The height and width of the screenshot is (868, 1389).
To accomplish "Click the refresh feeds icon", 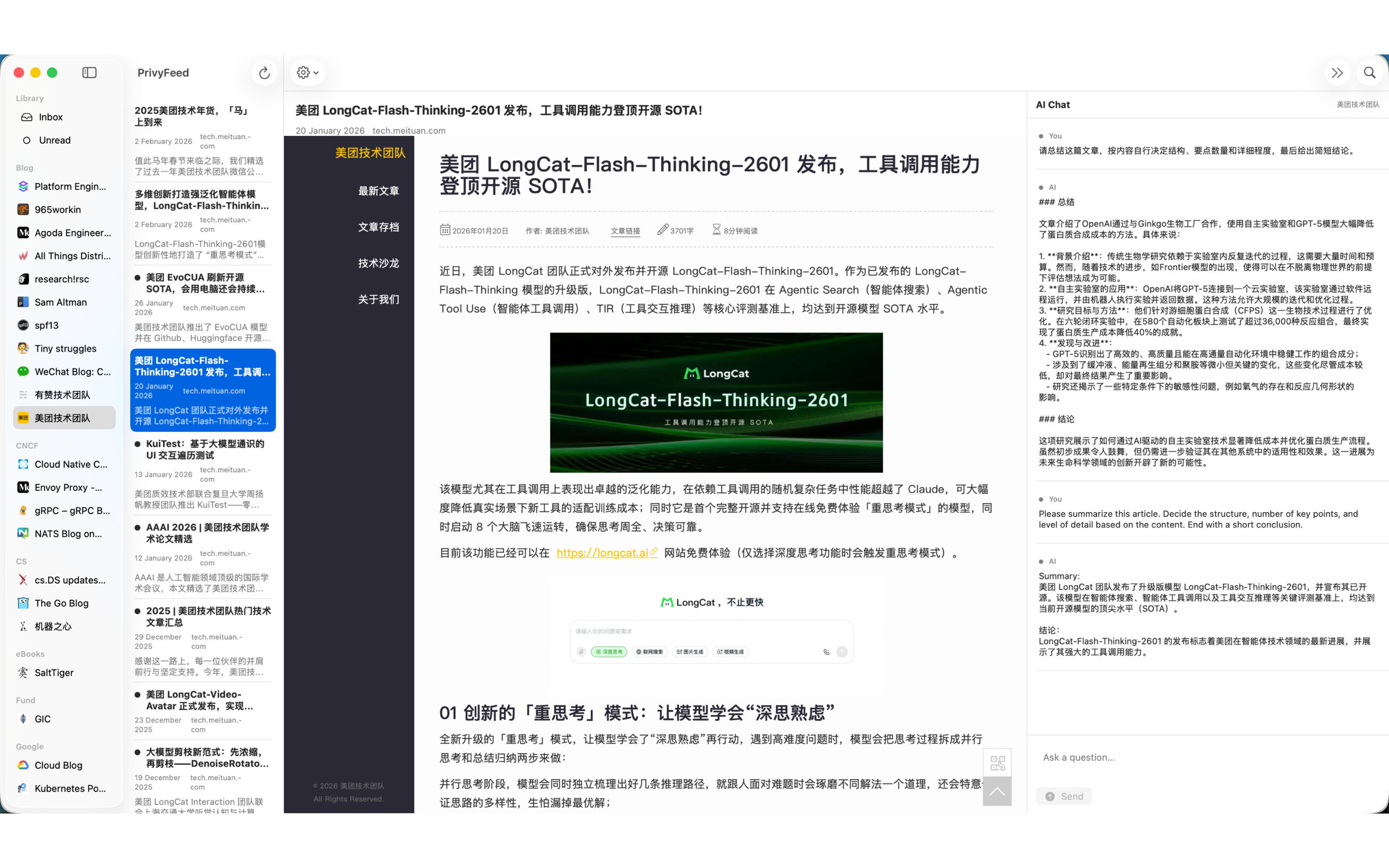I will coord(264,73).
